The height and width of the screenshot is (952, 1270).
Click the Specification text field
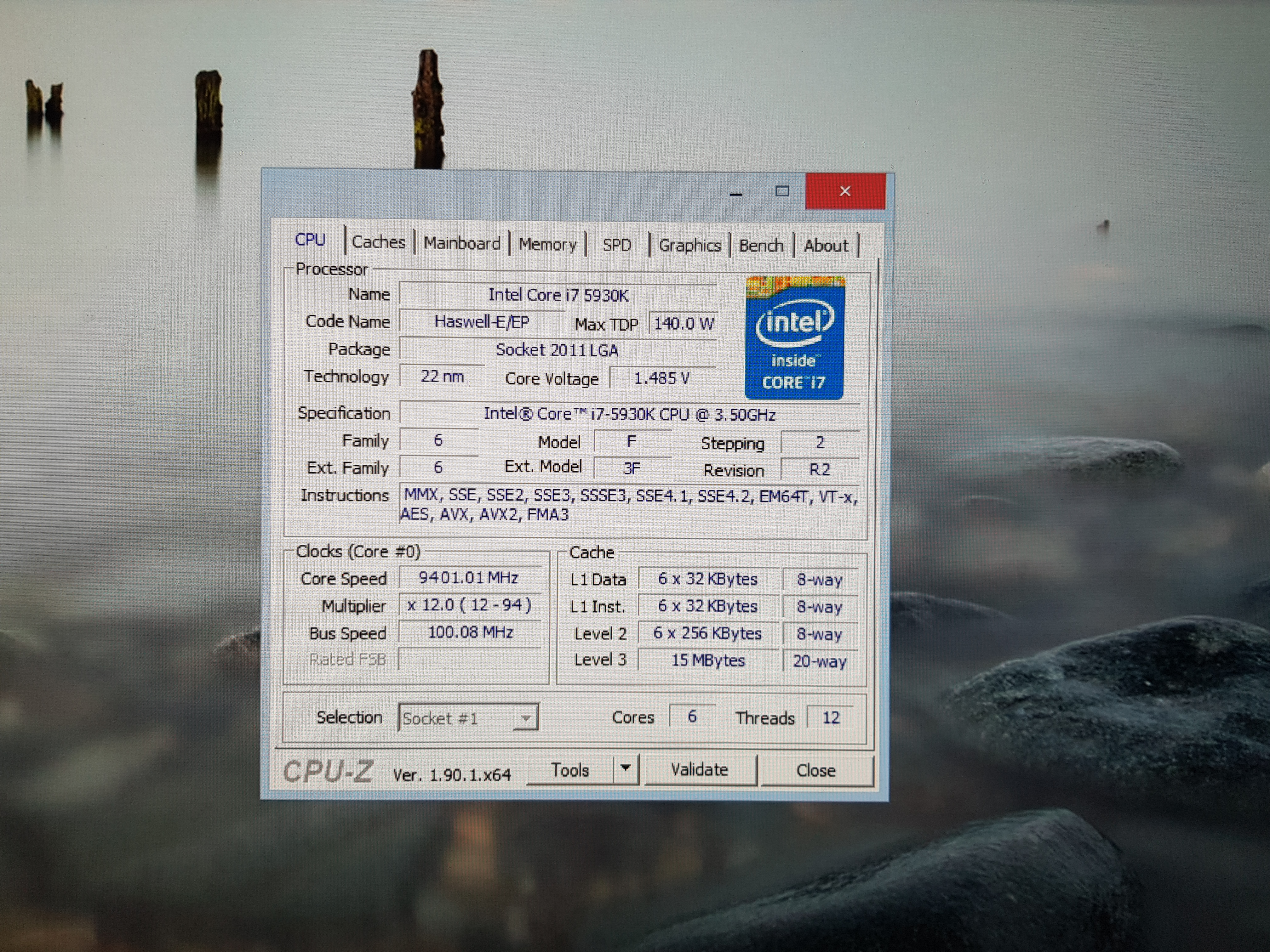tap(629, 414)
